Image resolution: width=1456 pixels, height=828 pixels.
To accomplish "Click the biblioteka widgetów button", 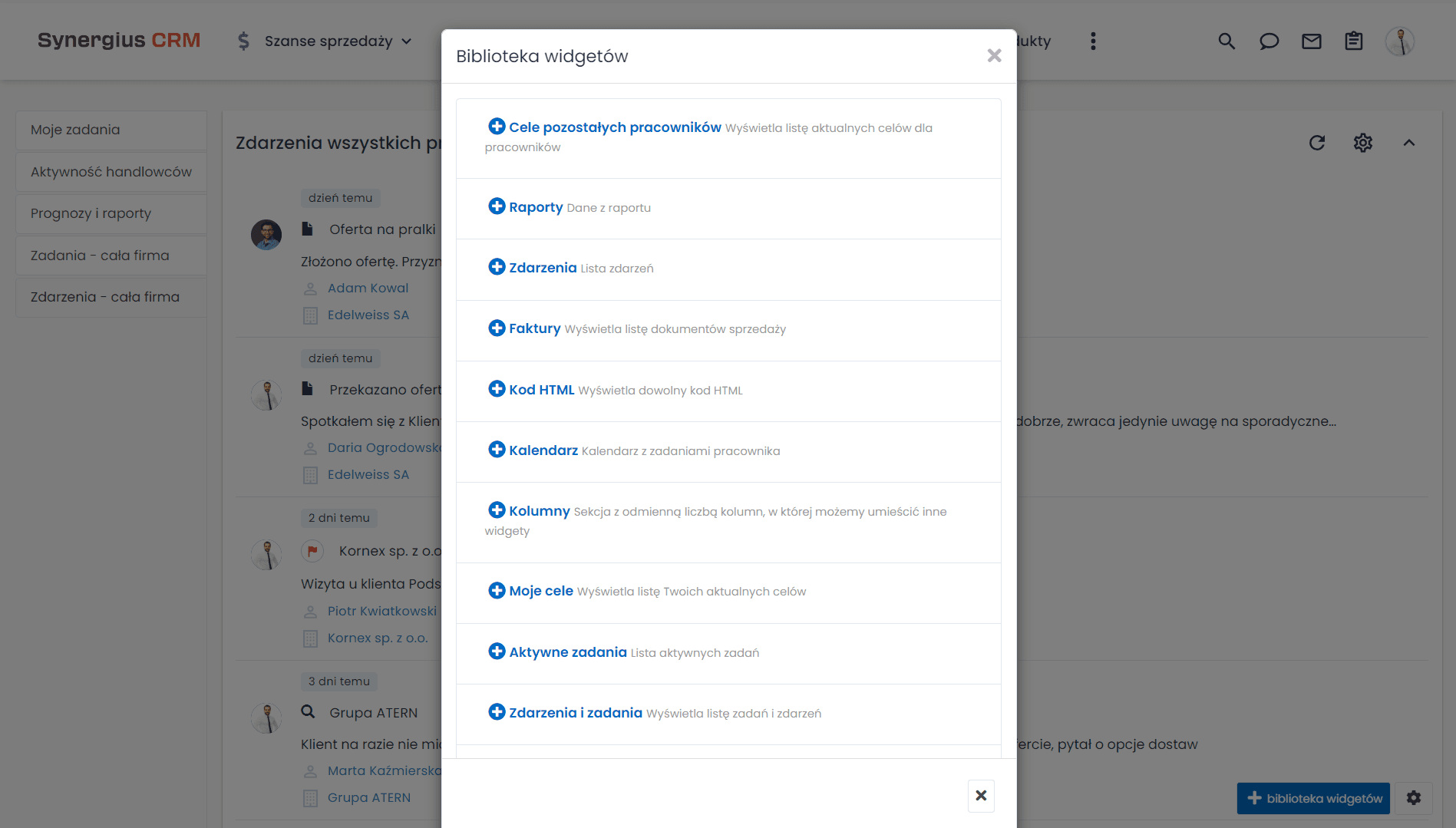I will coord(1313,798).
